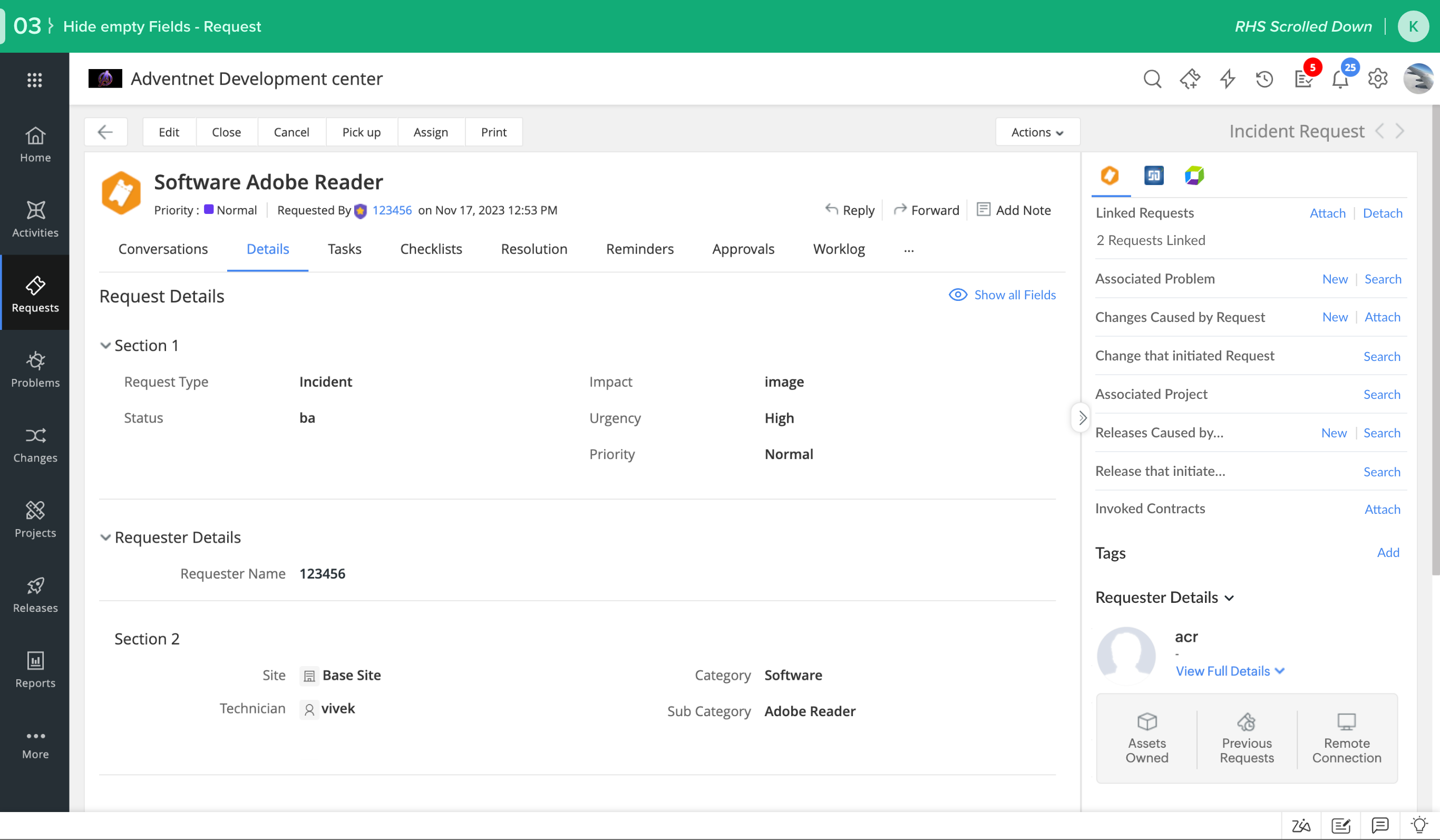
Task: Click the lightning bolt quick actions icon
Action: pos(1227,79)
